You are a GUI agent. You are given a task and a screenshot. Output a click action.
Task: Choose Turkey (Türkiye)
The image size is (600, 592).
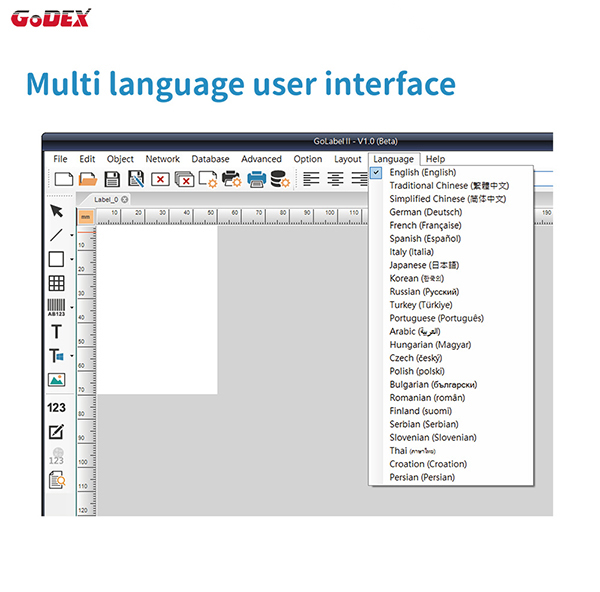click(x=451, y=305)
